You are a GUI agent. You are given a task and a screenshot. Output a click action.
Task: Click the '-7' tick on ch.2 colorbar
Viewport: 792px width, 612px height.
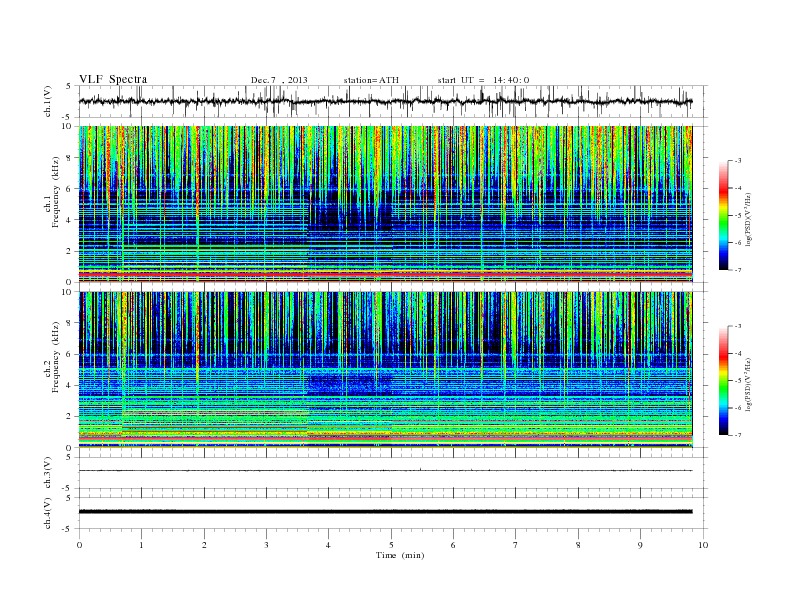click(738, 435)
